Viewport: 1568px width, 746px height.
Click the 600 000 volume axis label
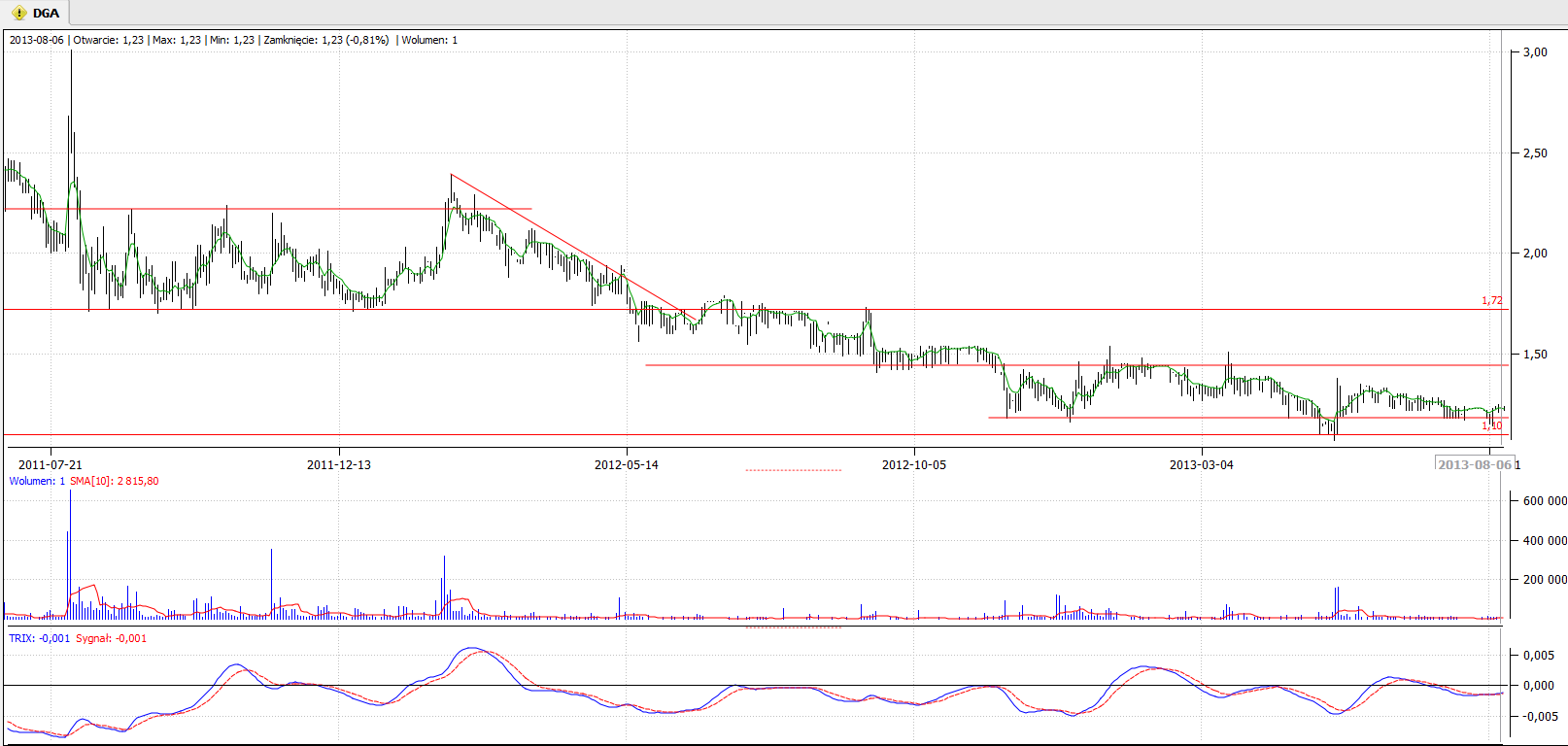point(1545,501)
